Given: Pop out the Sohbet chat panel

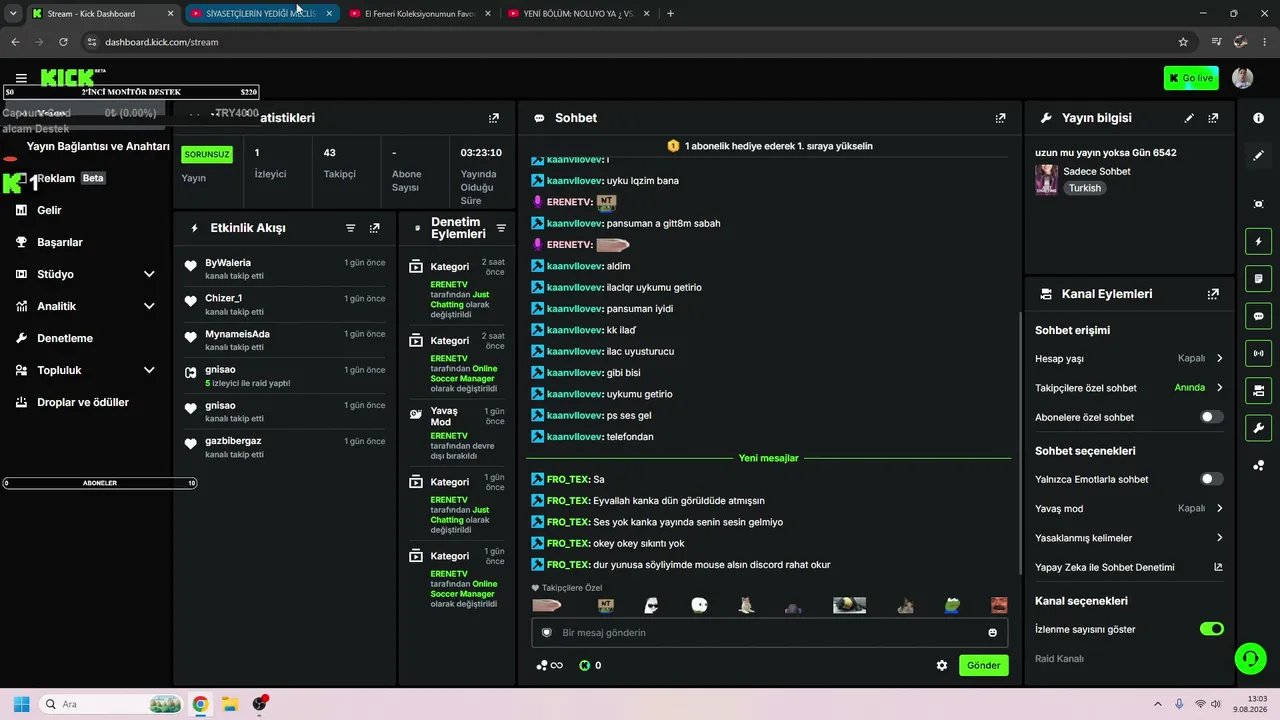Looking at the screenshot, I should tap(1000, 118).
